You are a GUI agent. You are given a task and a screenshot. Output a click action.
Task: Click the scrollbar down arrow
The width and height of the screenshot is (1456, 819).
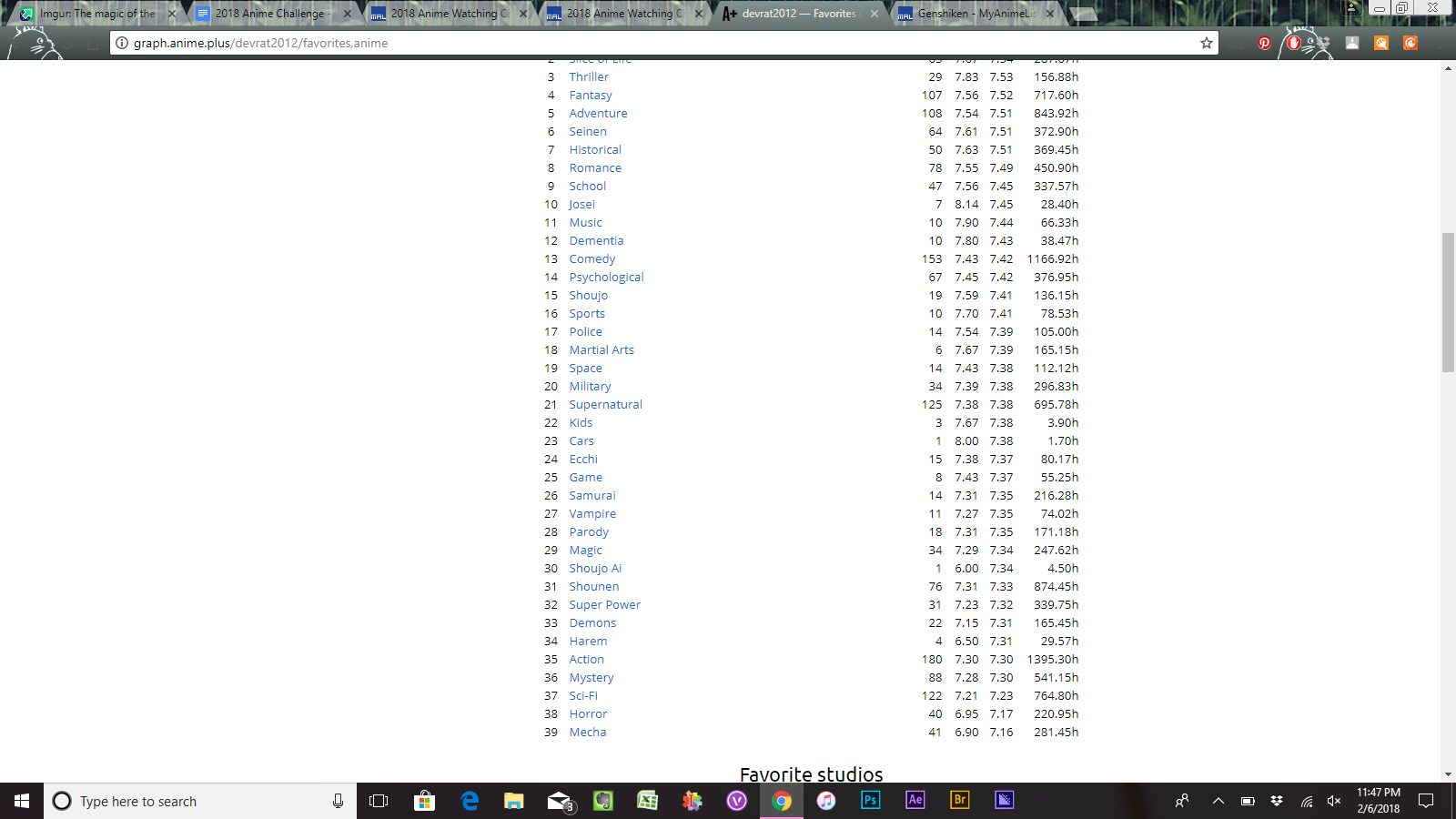click(x=1448, y=774)
